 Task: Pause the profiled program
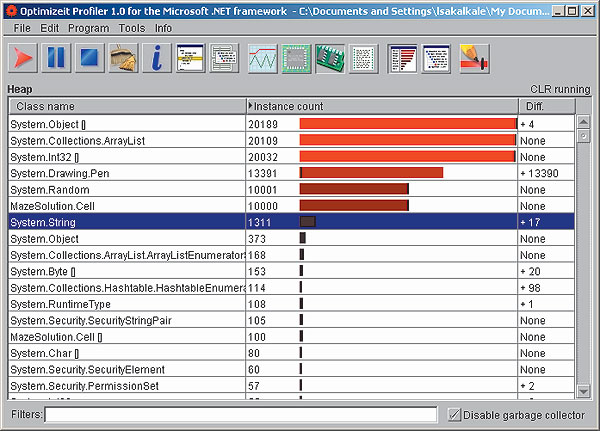[x=56, y=58]
